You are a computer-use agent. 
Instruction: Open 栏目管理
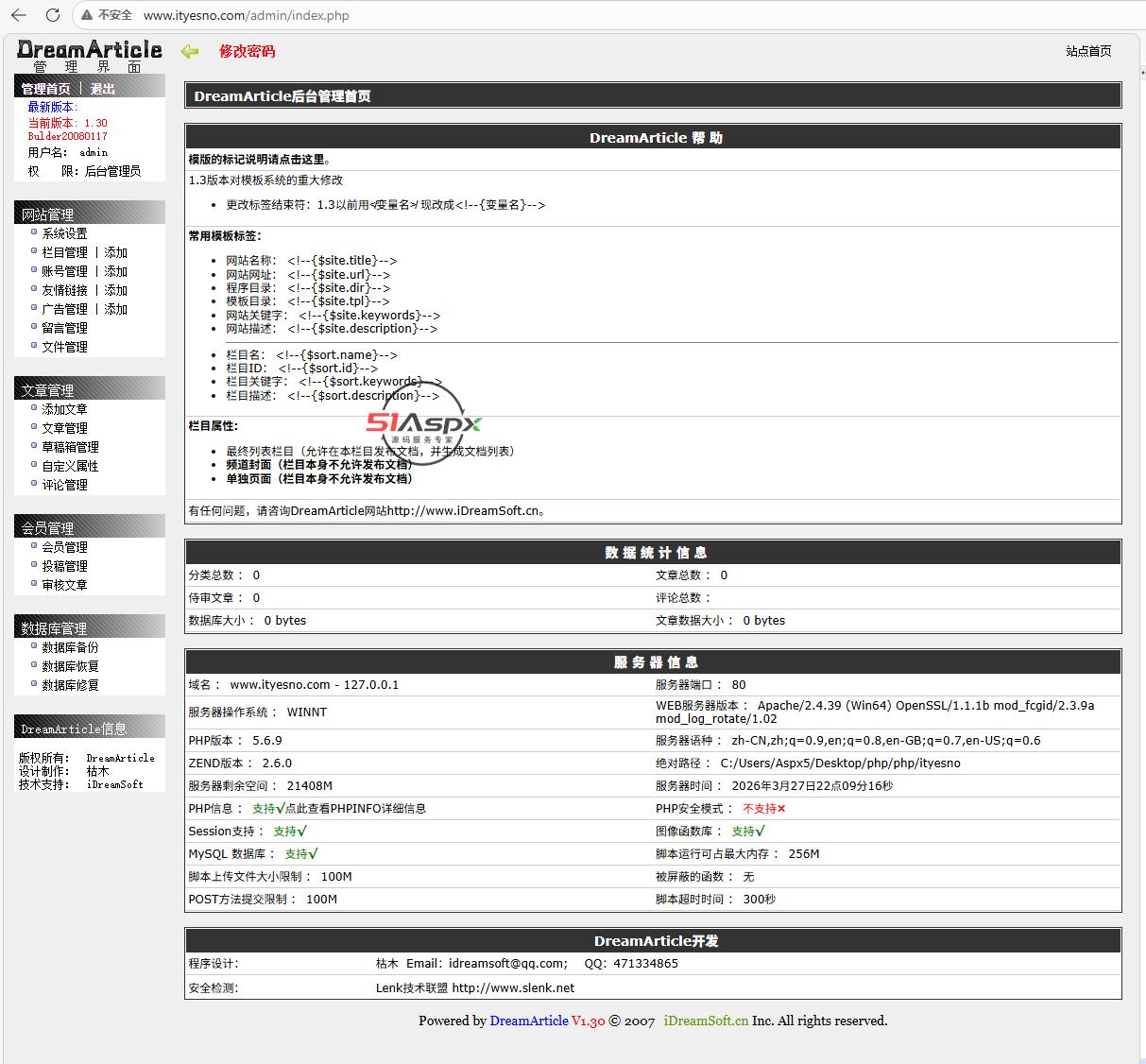pyautogui.click(x=64, y=252)
